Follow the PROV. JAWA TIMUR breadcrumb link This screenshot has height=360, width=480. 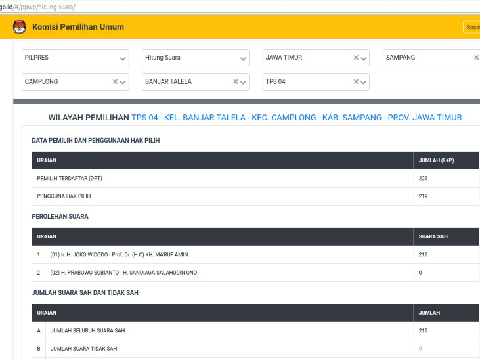point(425,117)
